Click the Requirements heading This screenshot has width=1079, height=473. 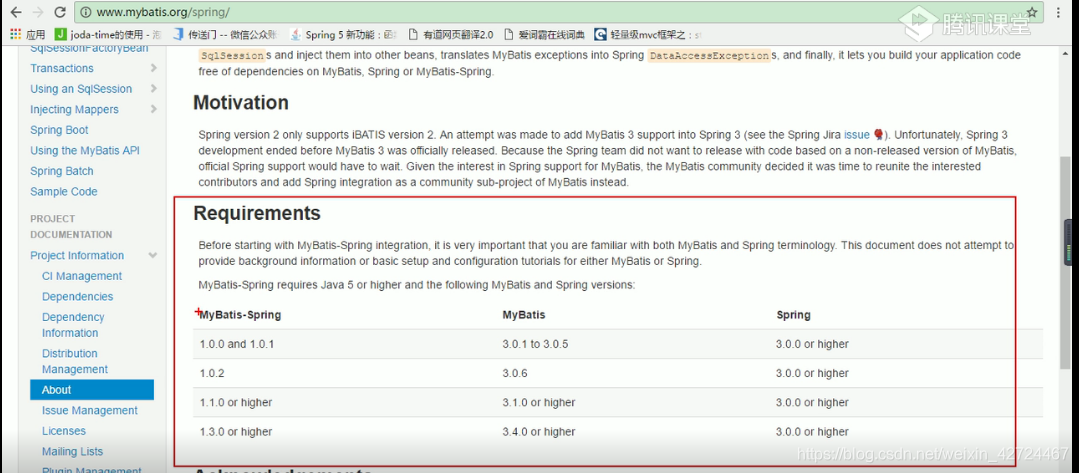(257, 213)
